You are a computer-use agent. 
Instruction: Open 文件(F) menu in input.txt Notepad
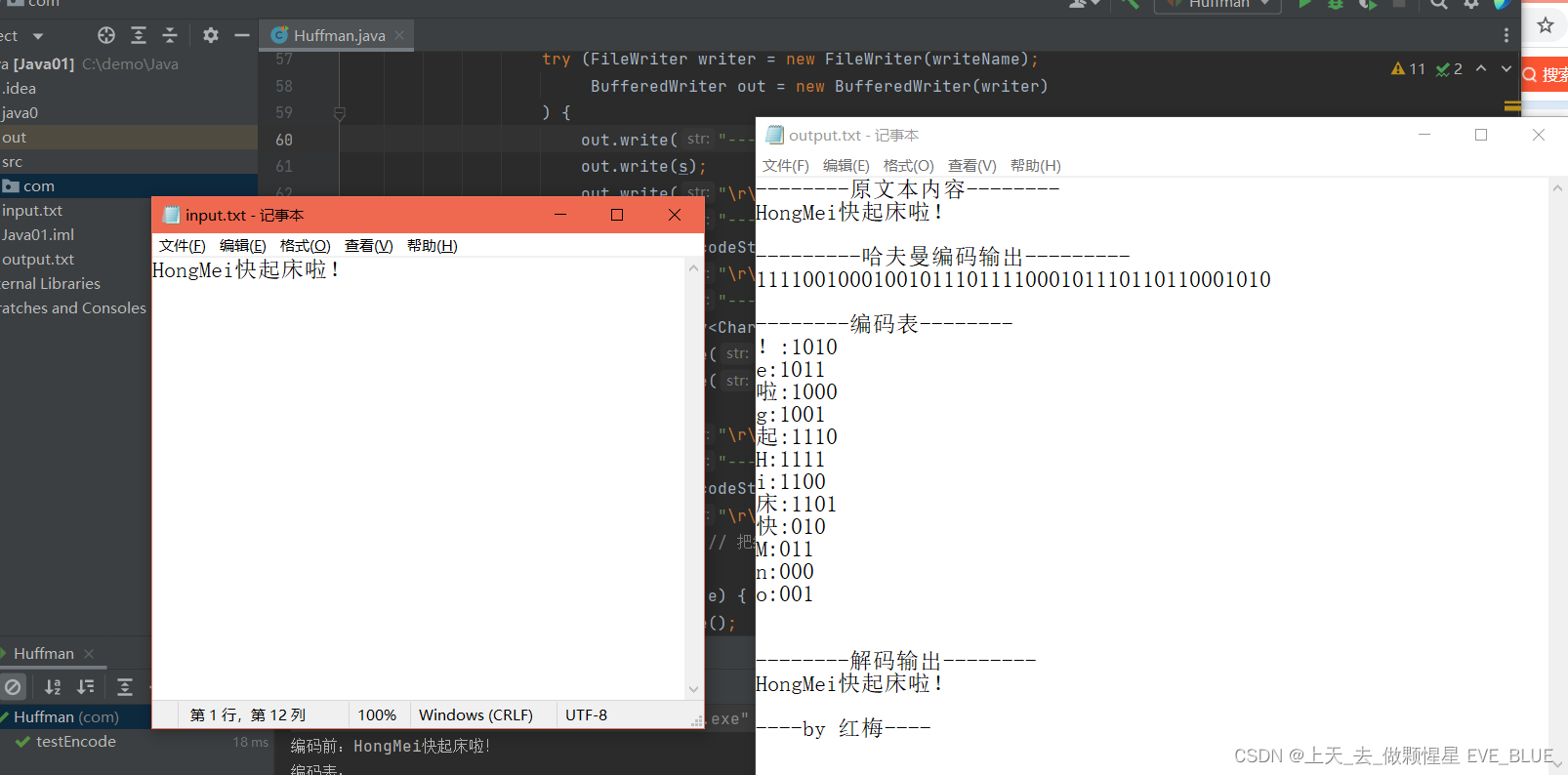point(183,246)
